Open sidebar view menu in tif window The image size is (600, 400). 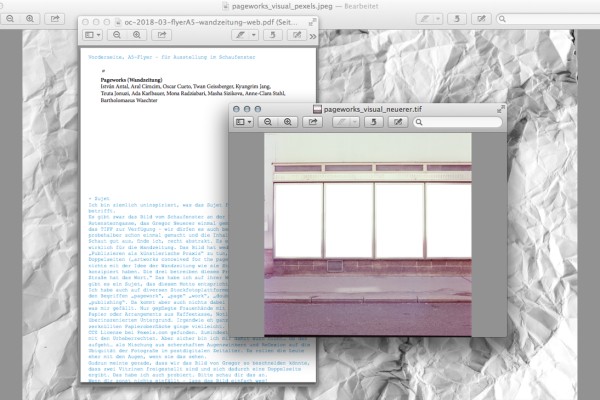point(244,122)
